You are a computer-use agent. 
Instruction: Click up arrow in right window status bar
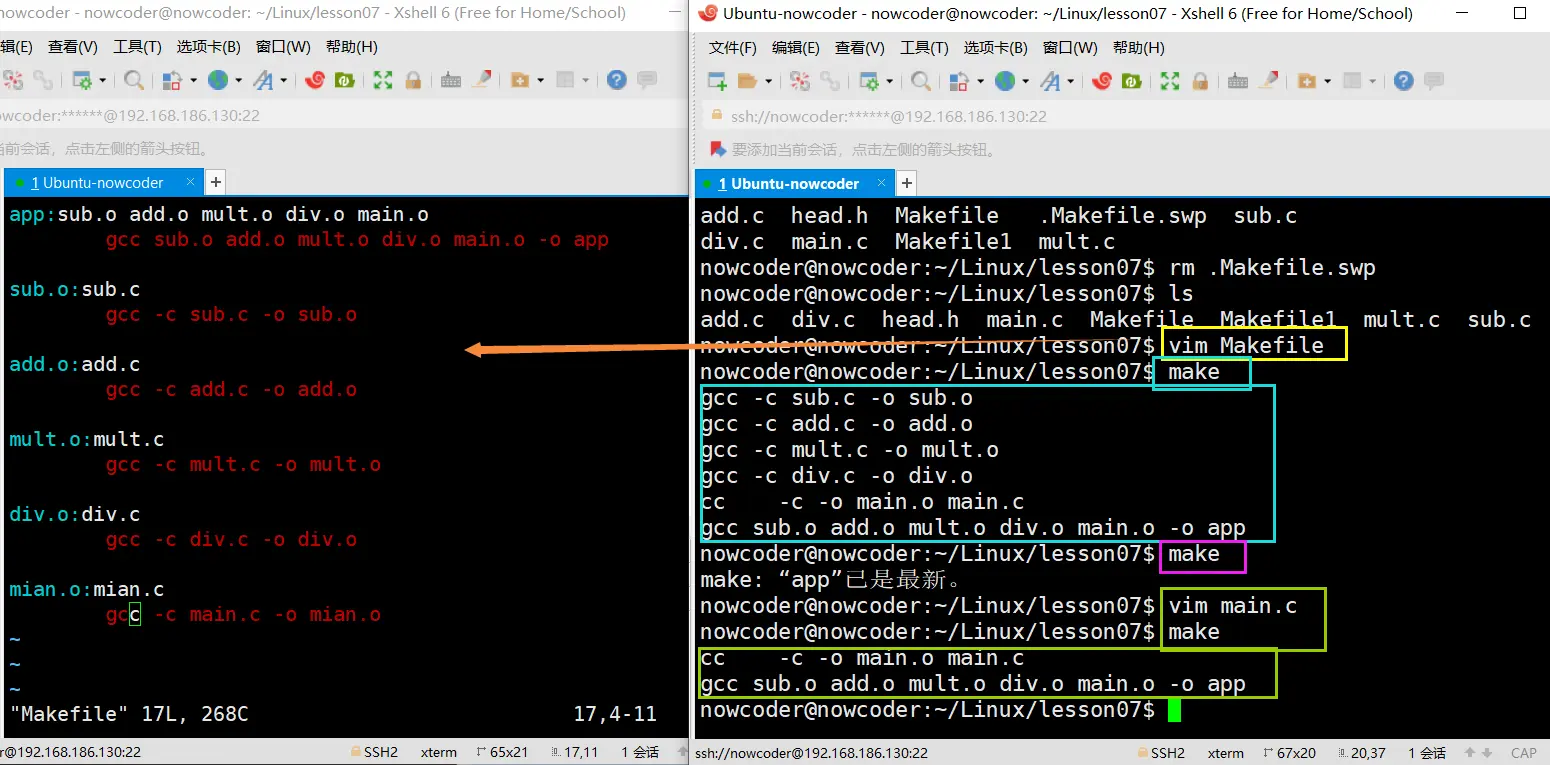[x=1471, y=753]
